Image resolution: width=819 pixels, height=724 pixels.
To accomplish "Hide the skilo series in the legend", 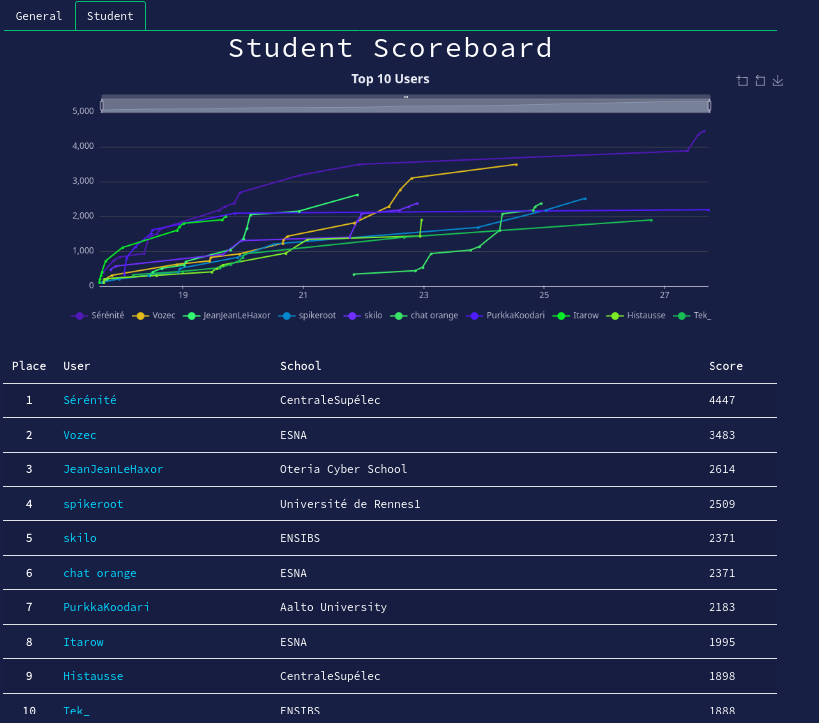I will [363, 316].
